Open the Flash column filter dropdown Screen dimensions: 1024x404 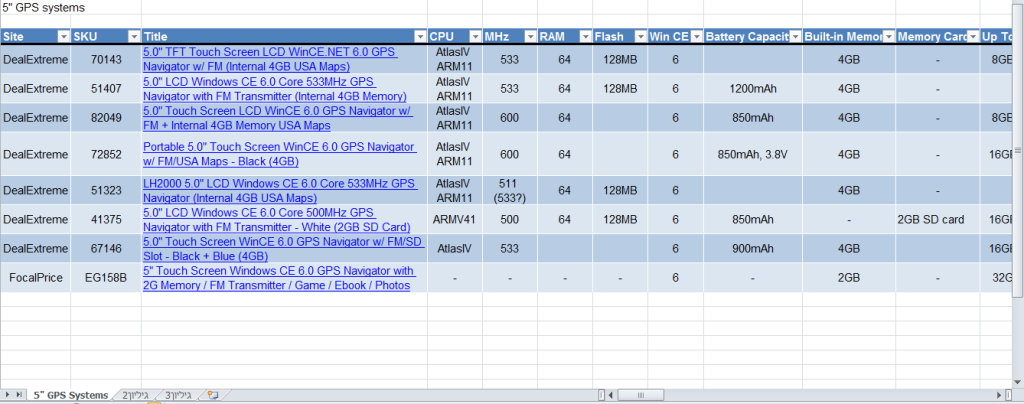pos(641,37)
